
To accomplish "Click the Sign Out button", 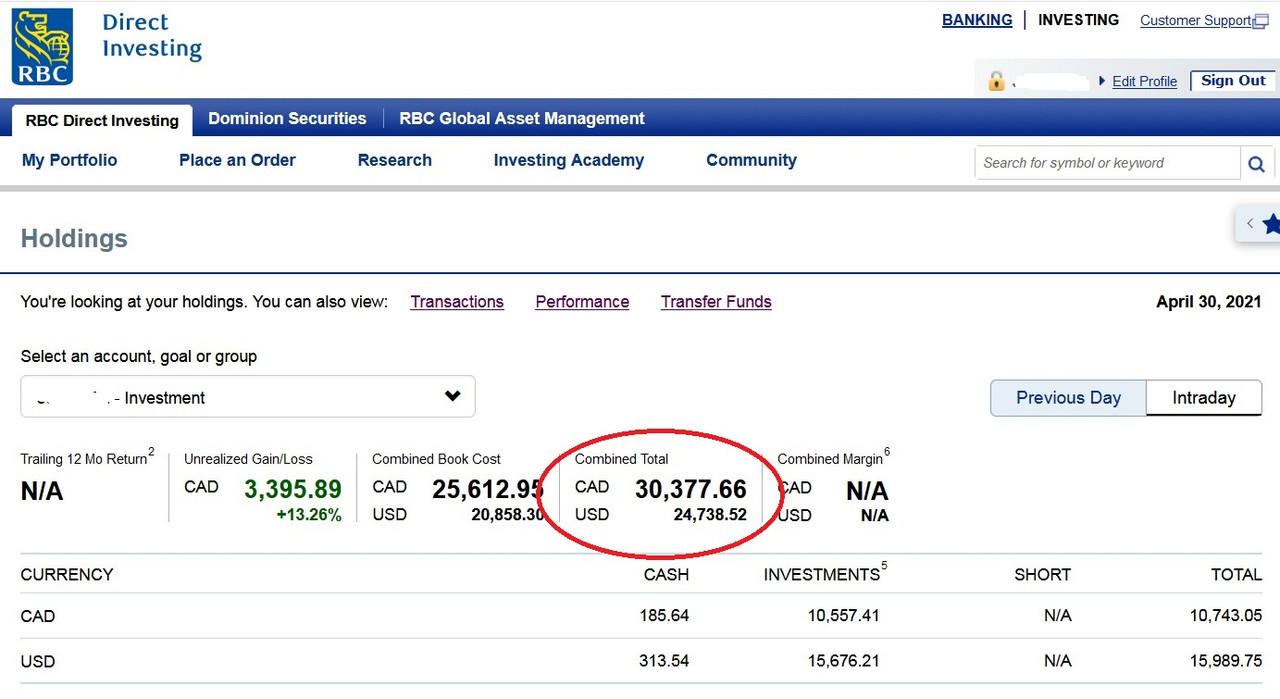I will click(x=1233, y=81).
